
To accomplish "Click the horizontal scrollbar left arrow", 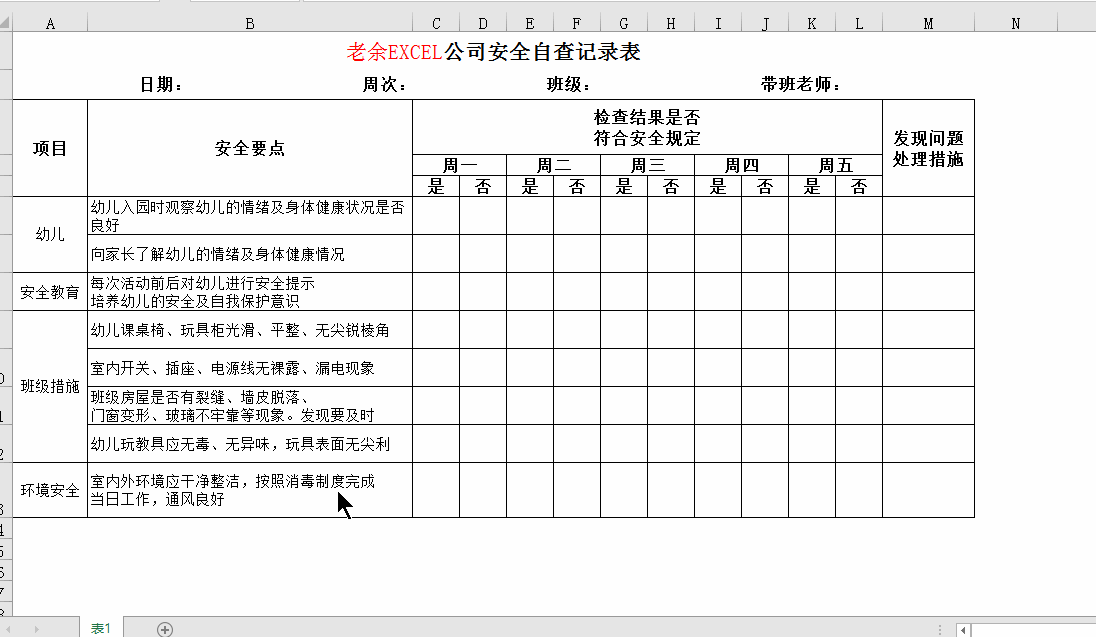I will tap(963, 630).
